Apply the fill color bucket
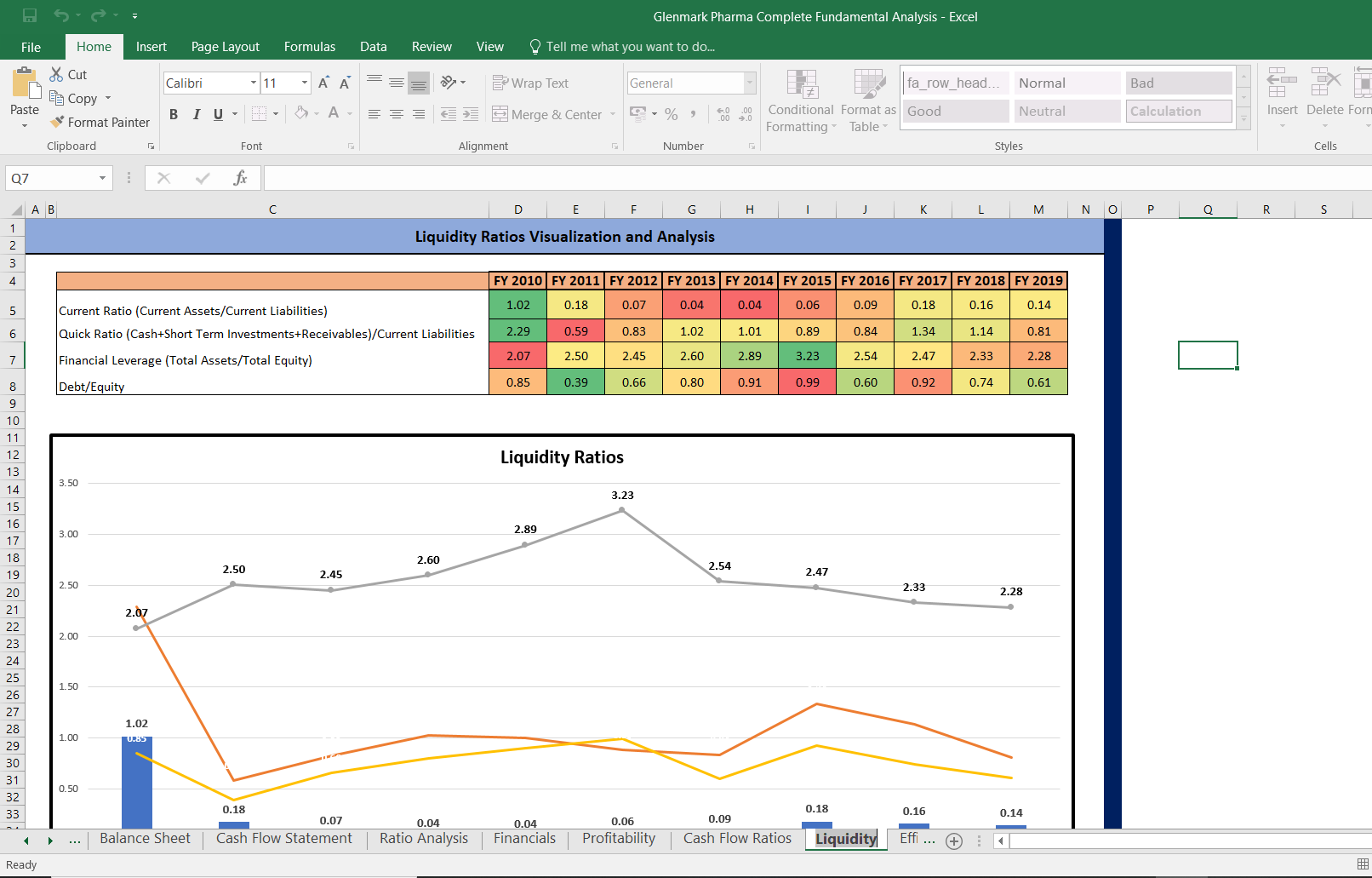Viewport: 1372px width, 878px height. pos(301,113)
